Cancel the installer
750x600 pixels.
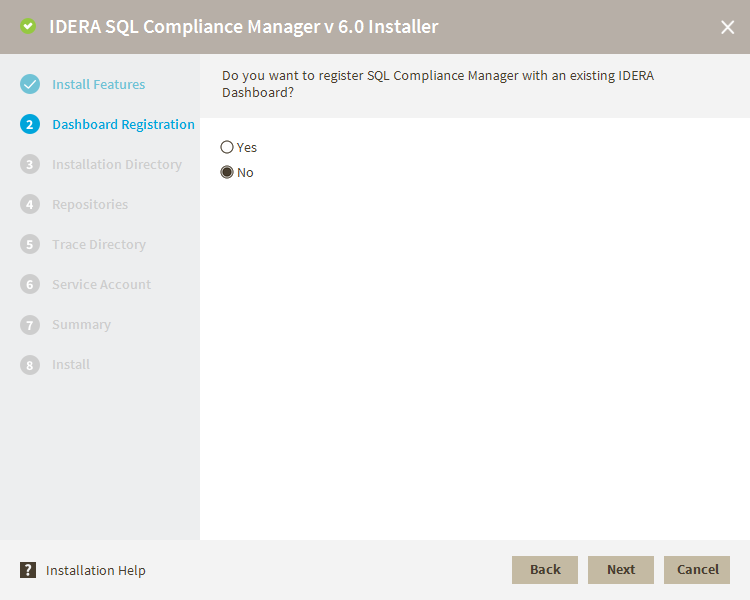pos(697,570)
